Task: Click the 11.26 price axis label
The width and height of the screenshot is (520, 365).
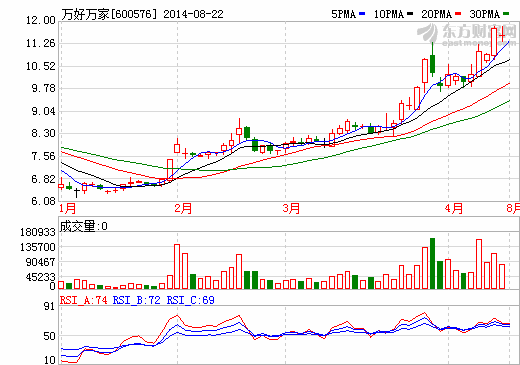Action: [41, 43]
